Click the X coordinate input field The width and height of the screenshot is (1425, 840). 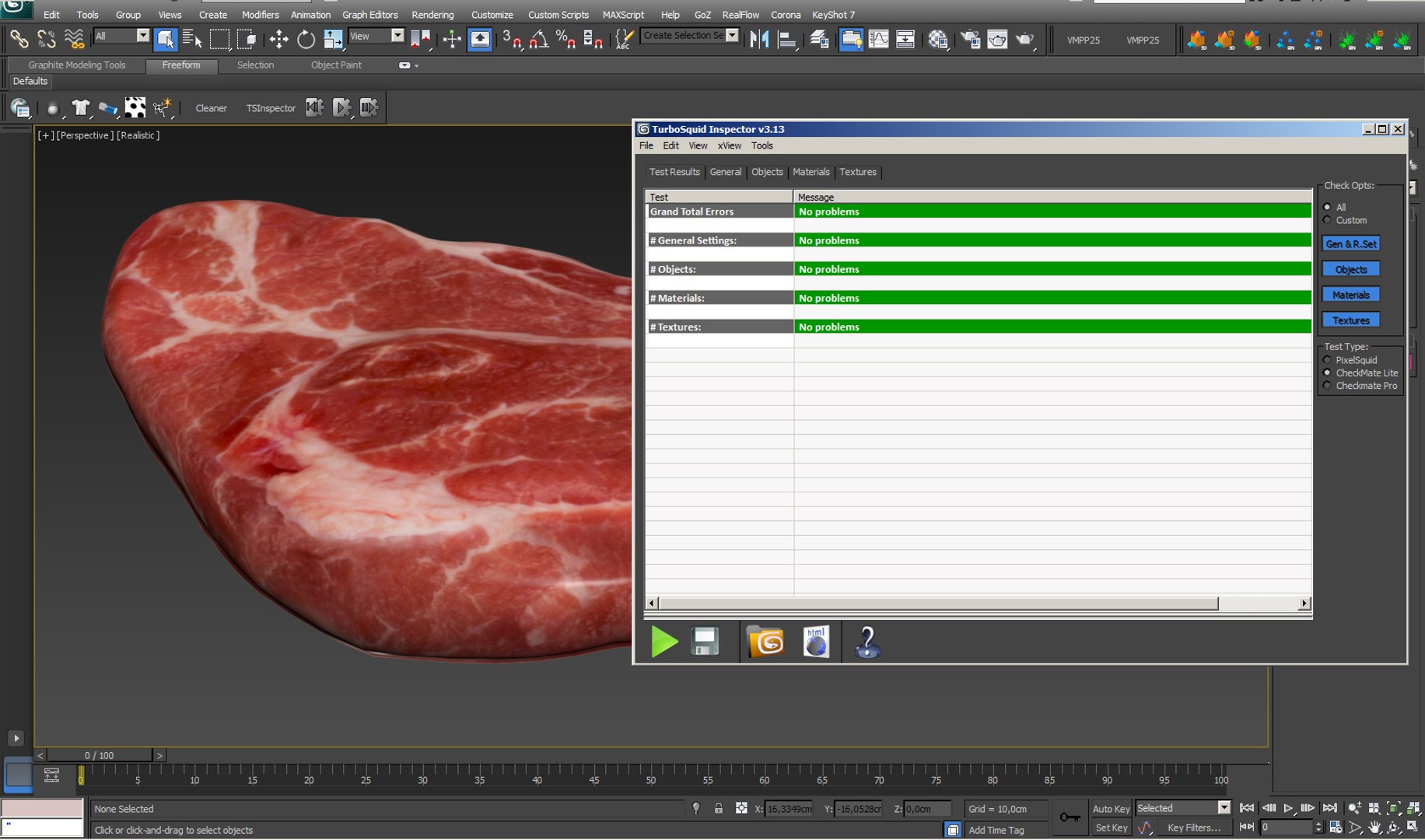(x=789, y=809)
